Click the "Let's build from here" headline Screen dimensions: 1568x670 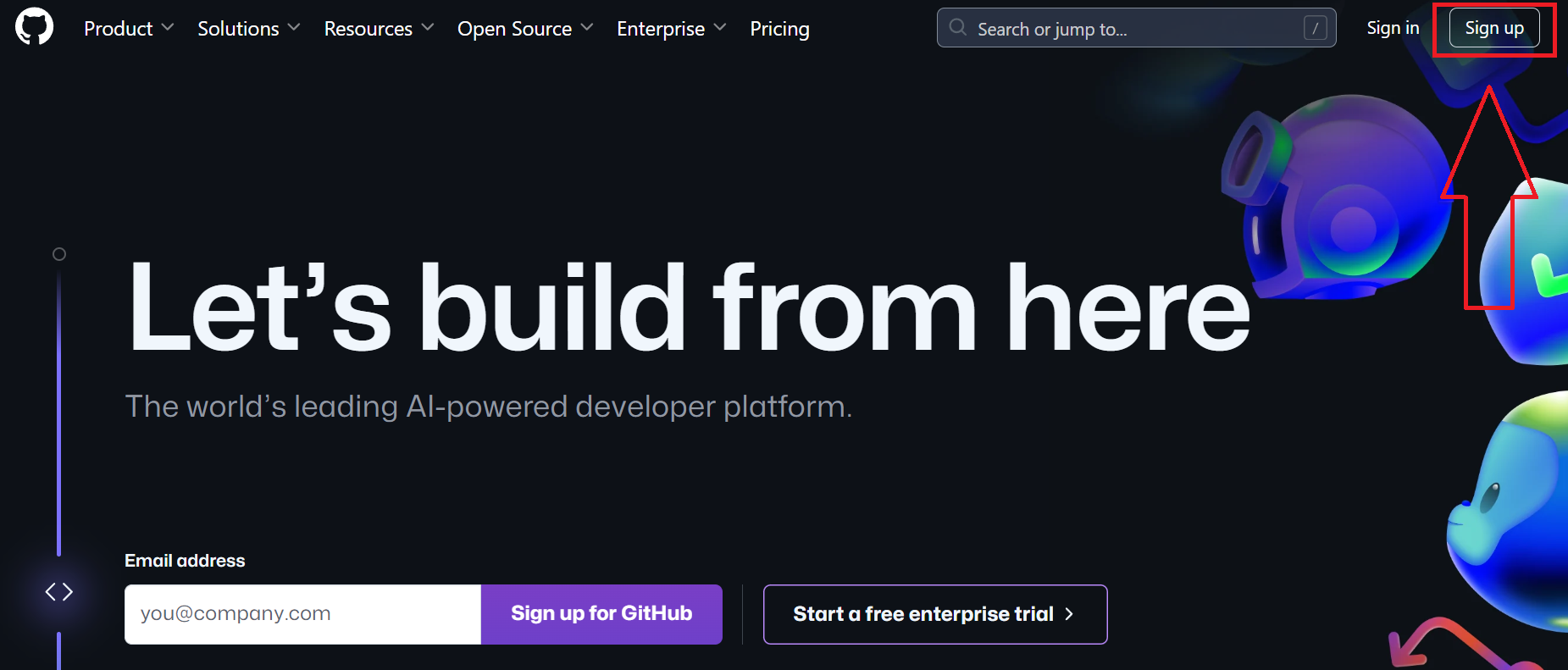click(689, 307)
